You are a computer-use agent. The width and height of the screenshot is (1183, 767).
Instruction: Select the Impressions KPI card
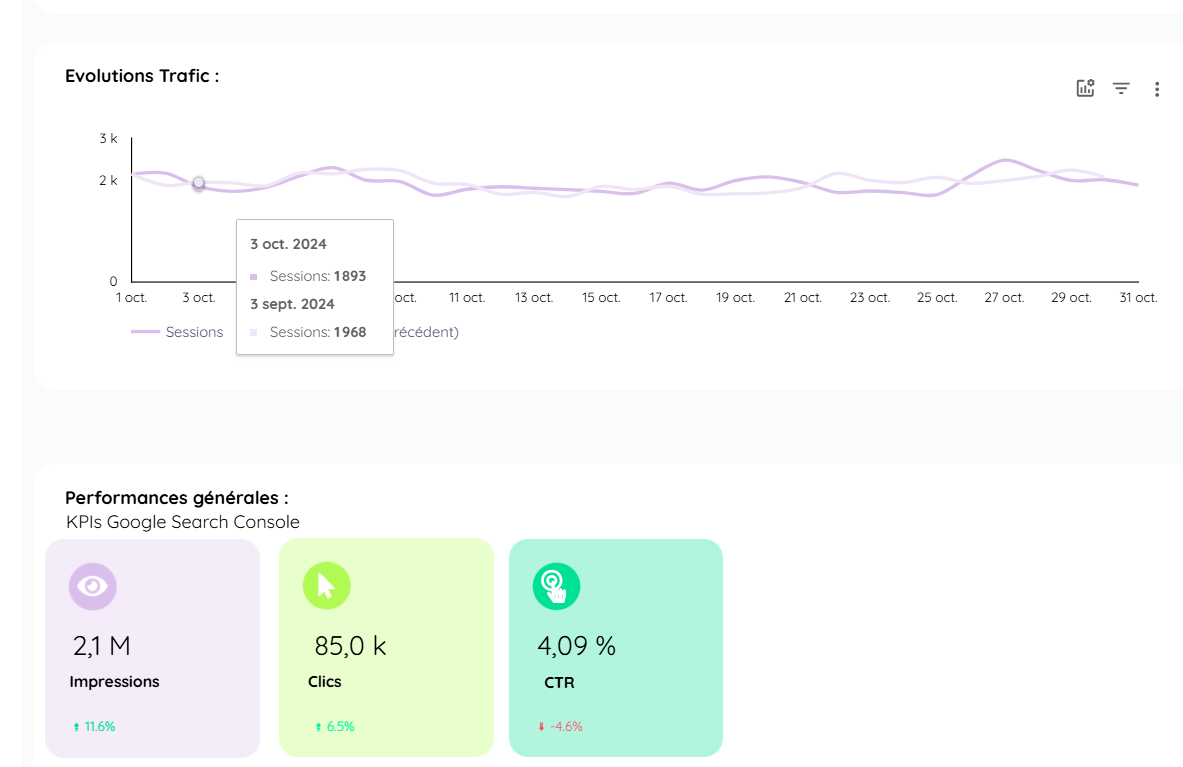coord(152,648)
